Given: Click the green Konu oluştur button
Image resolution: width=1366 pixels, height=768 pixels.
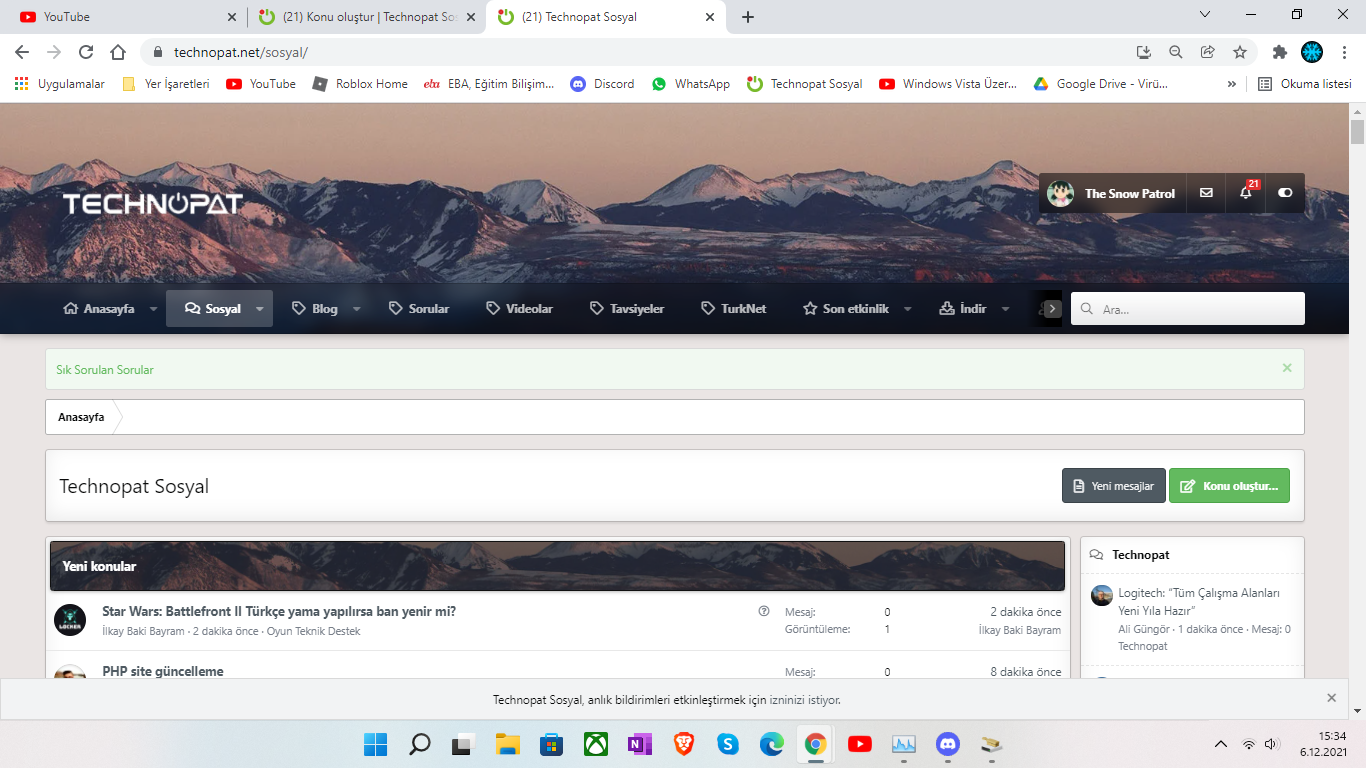Looking at the screenshot, I should tap(1230, 486).
